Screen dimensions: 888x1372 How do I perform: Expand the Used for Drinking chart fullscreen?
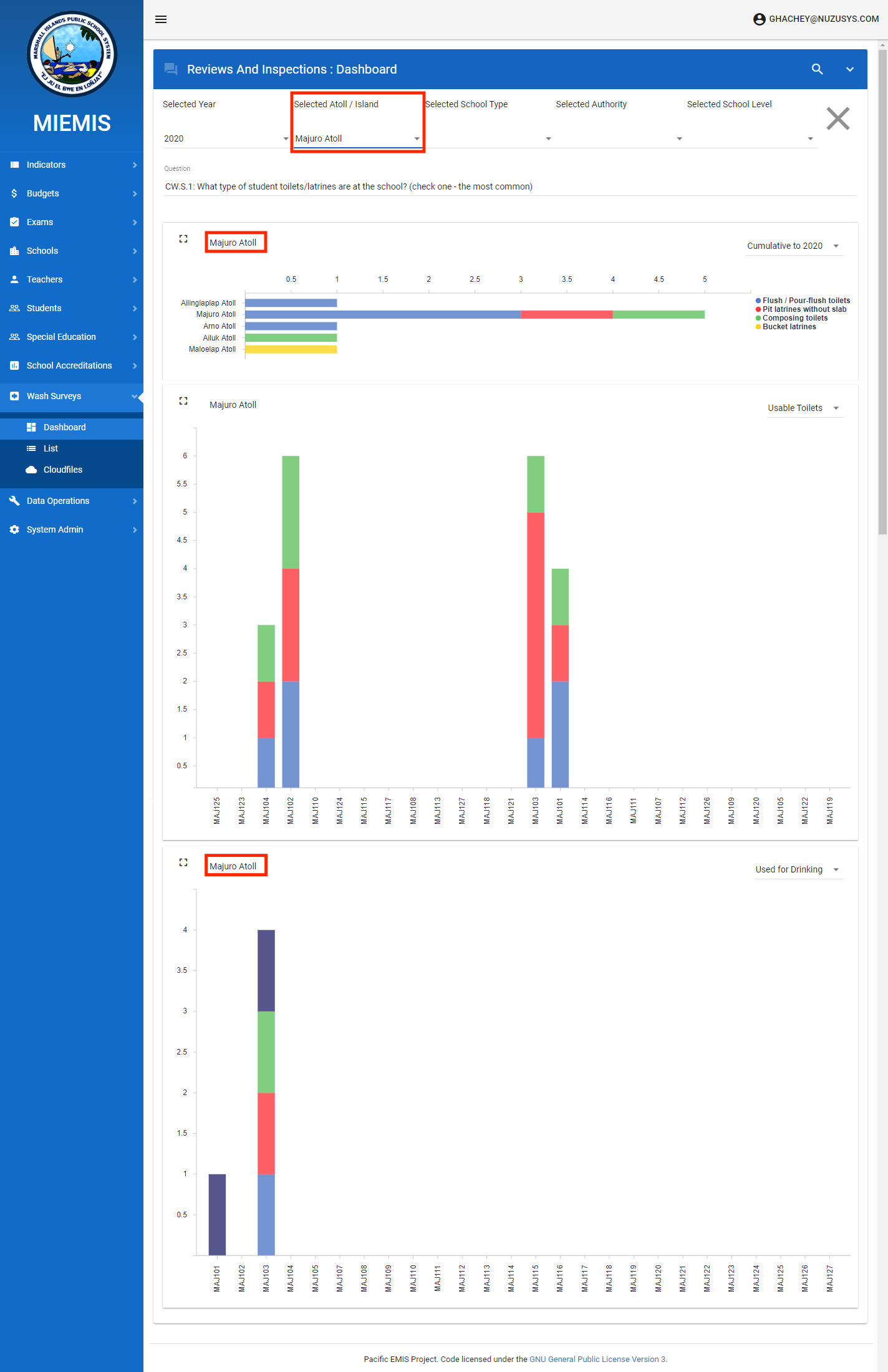pyautogui.click(x=183, y=862)
